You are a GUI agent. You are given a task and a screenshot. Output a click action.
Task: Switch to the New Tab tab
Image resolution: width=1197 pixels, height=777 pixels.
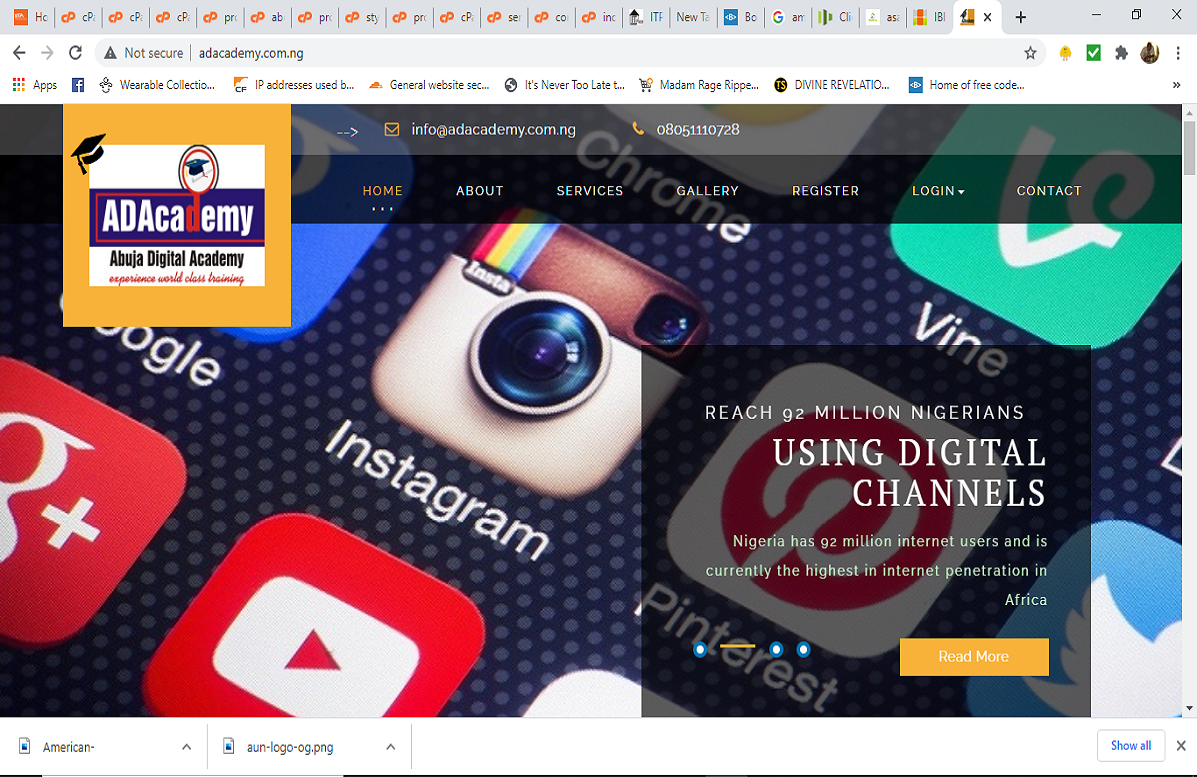[693, 17]
